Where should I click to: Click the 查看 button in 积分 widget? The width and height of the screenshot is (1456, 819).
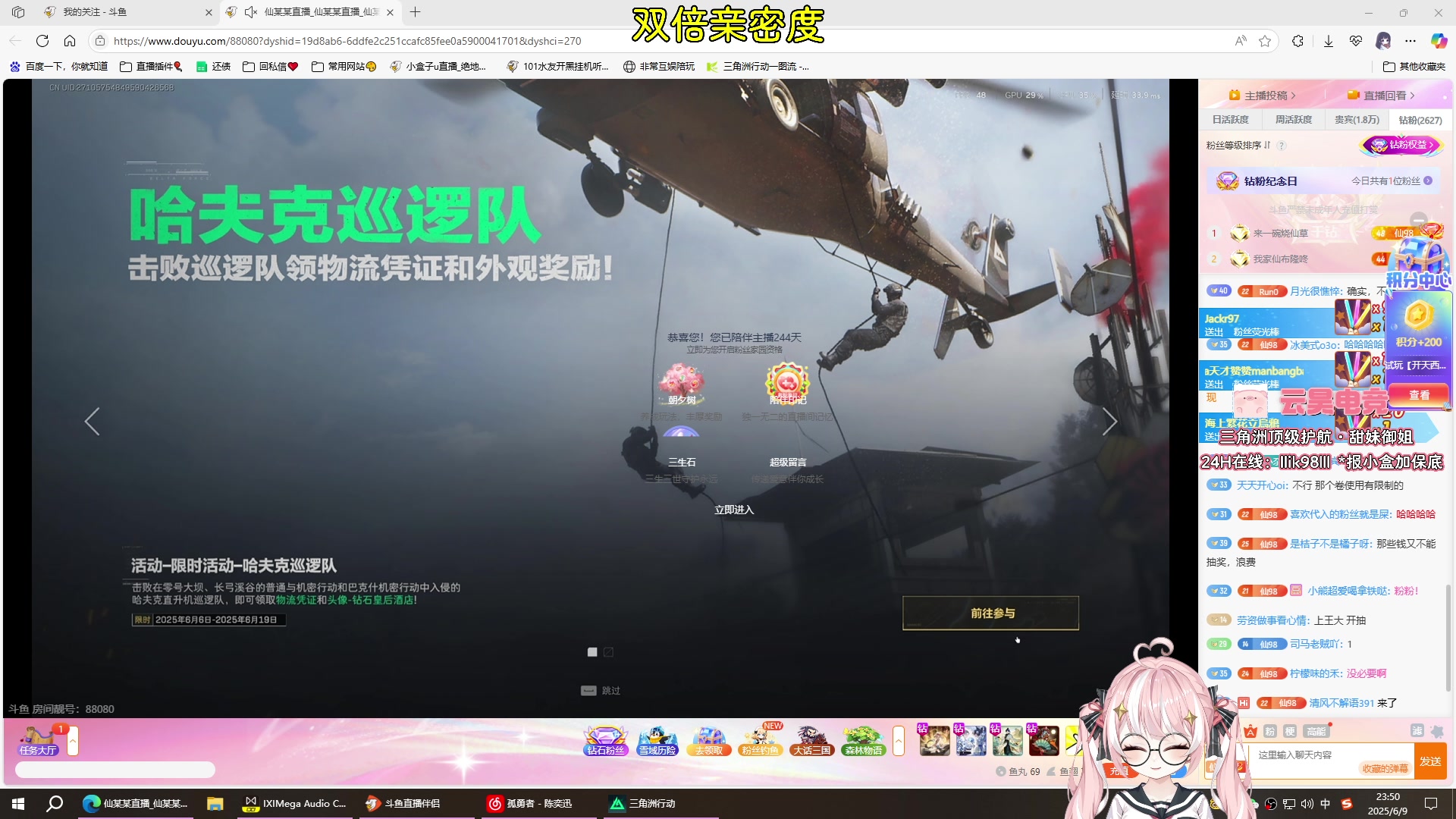(1419, 395)
